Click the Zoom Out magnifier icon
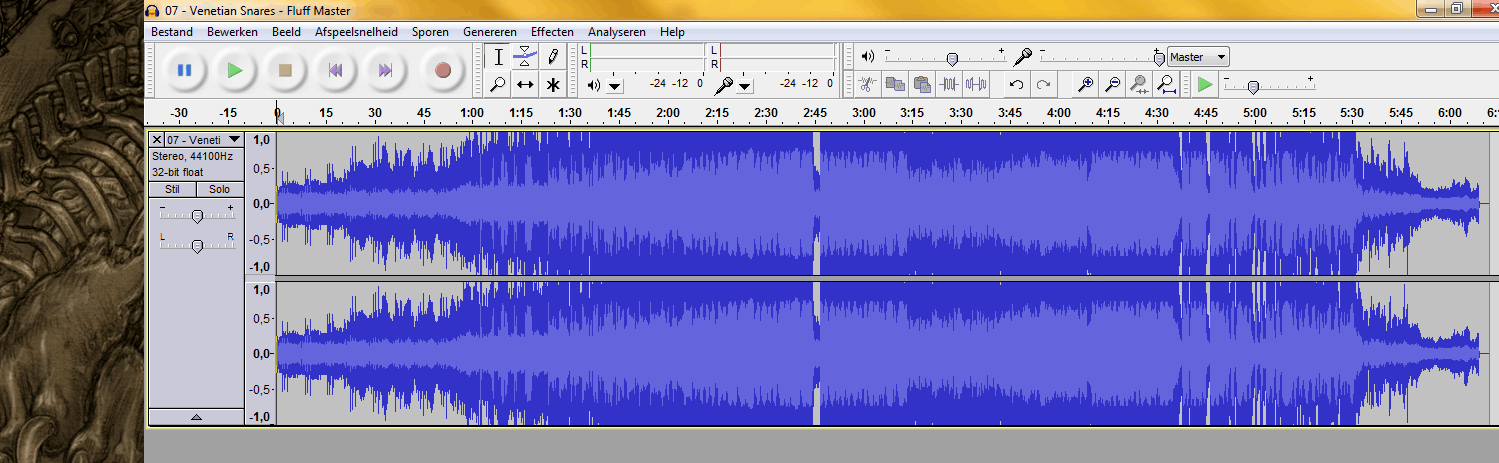Screen dimensions: 1499x463 [x=1112, y=84]
